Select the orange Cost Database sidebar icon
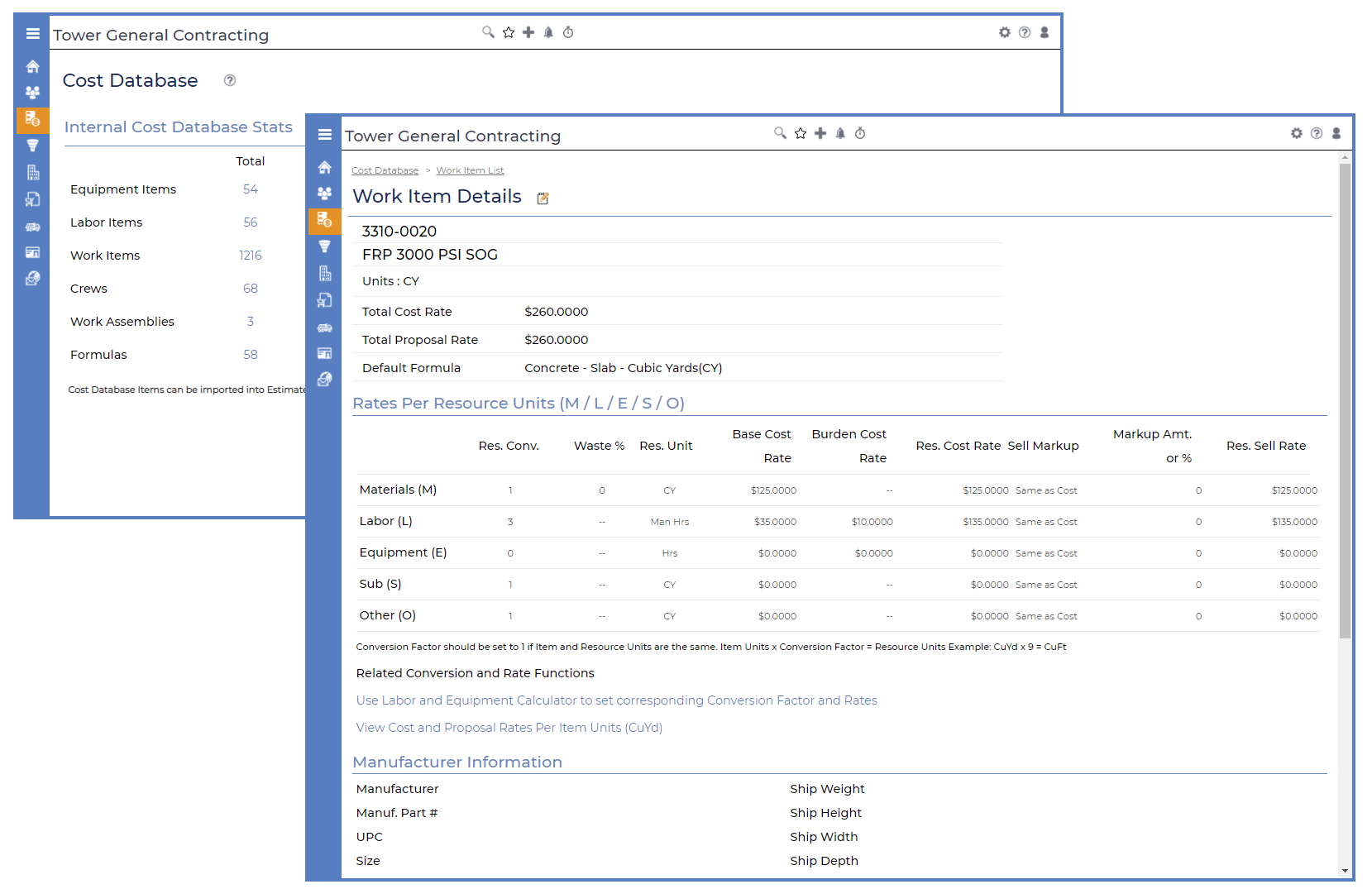1372x889 pixels. tap(324, 221)
